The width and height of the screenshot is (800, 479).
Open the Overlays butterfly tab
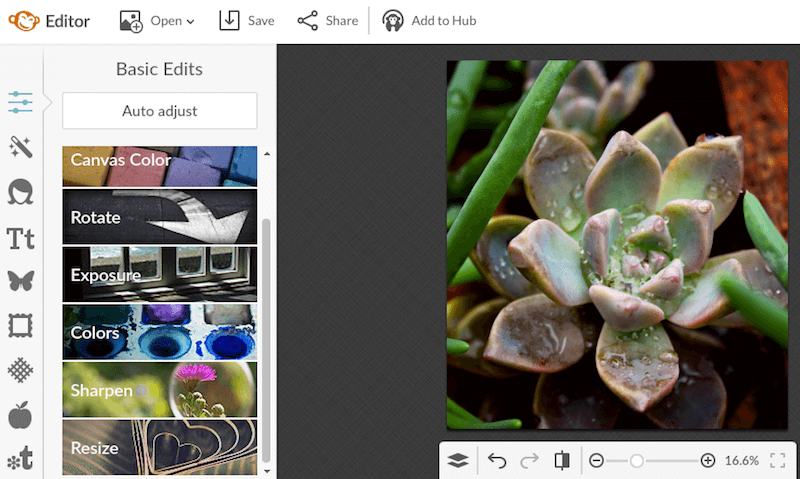pyautogui.click(x=20, y=281)
